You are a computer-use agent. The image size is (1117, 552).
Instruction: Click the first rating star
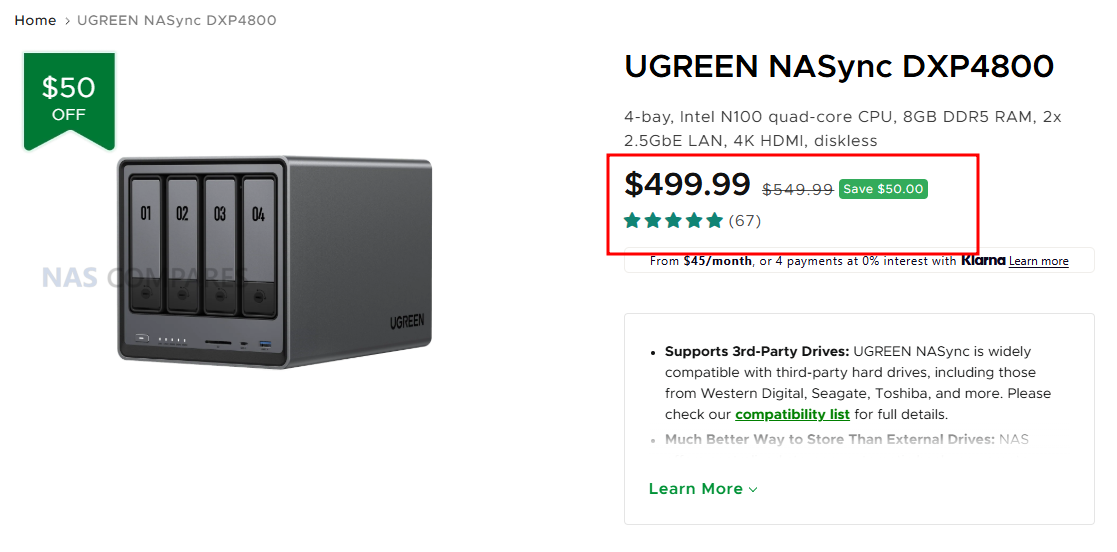pyautogui.click(x=633, y=220)
